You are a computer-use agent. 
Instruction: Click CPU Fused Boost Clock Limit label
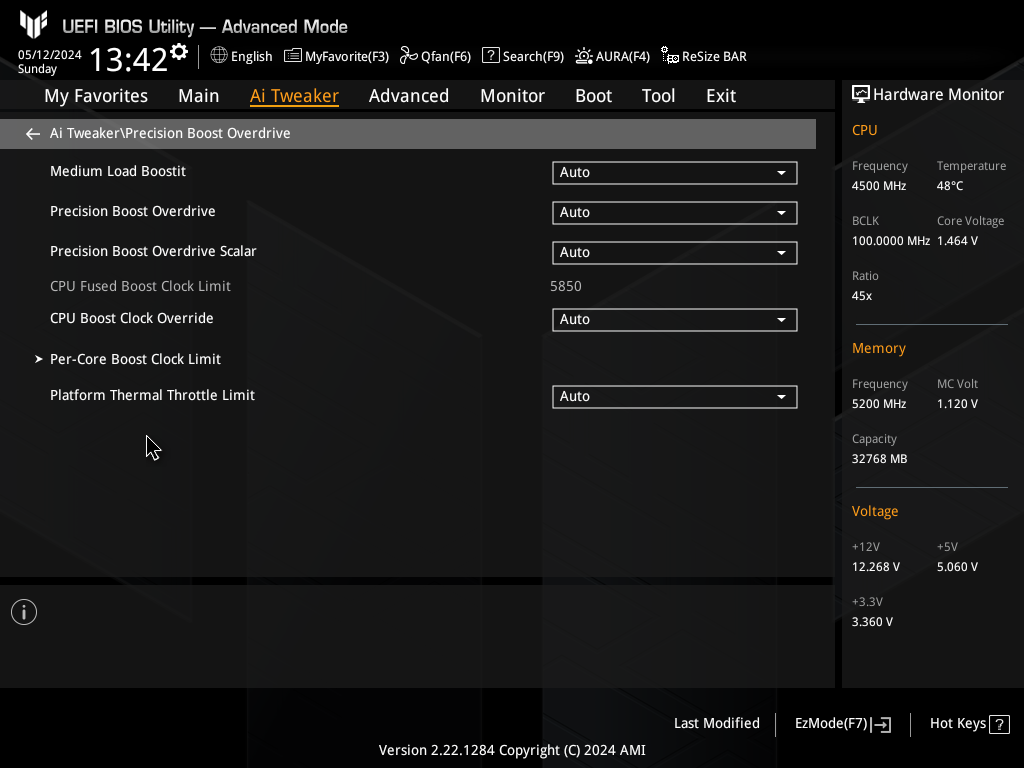coord(140,286)
